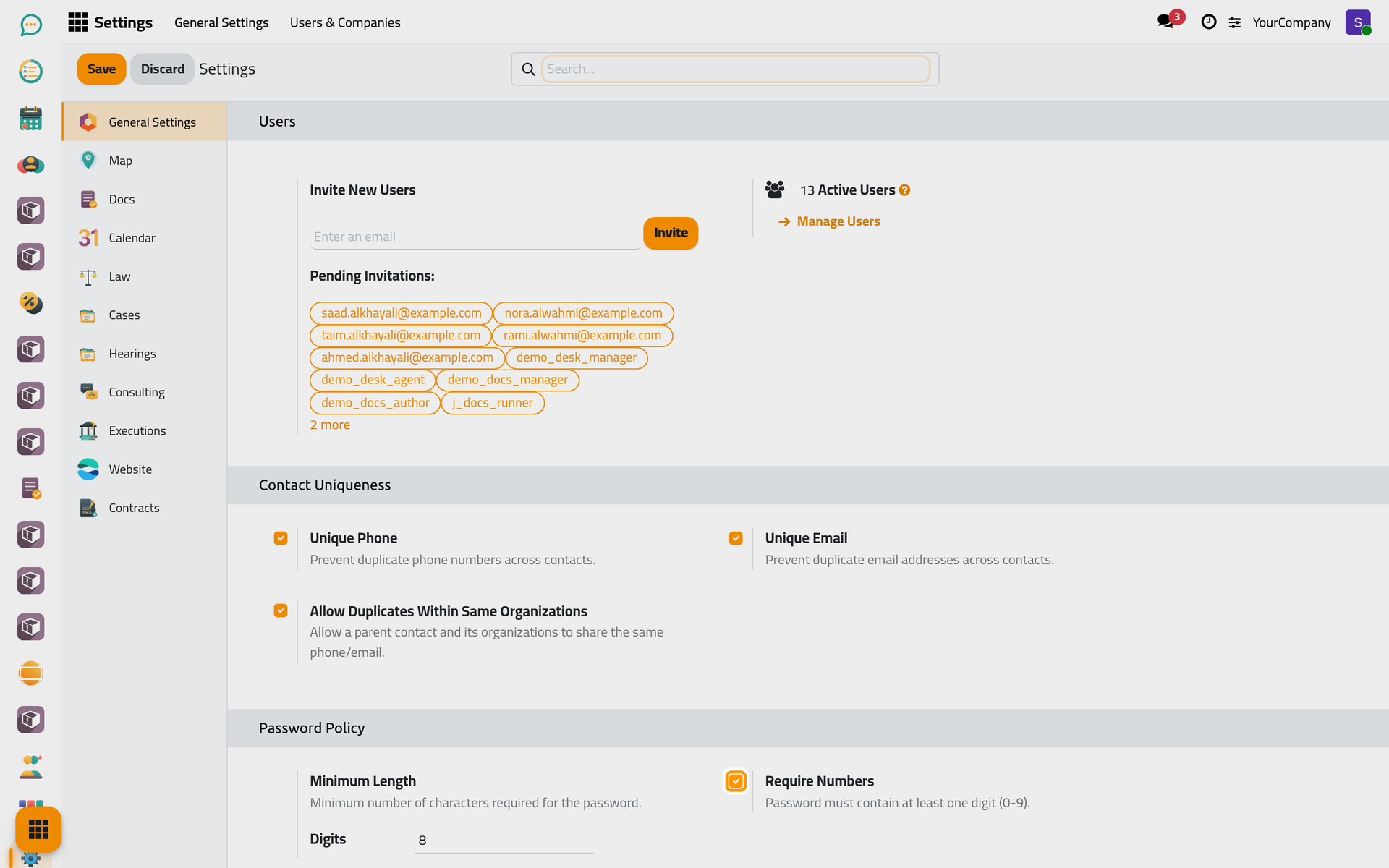
Task: Open the Users & Companies menu
Action: click(345, 22)
